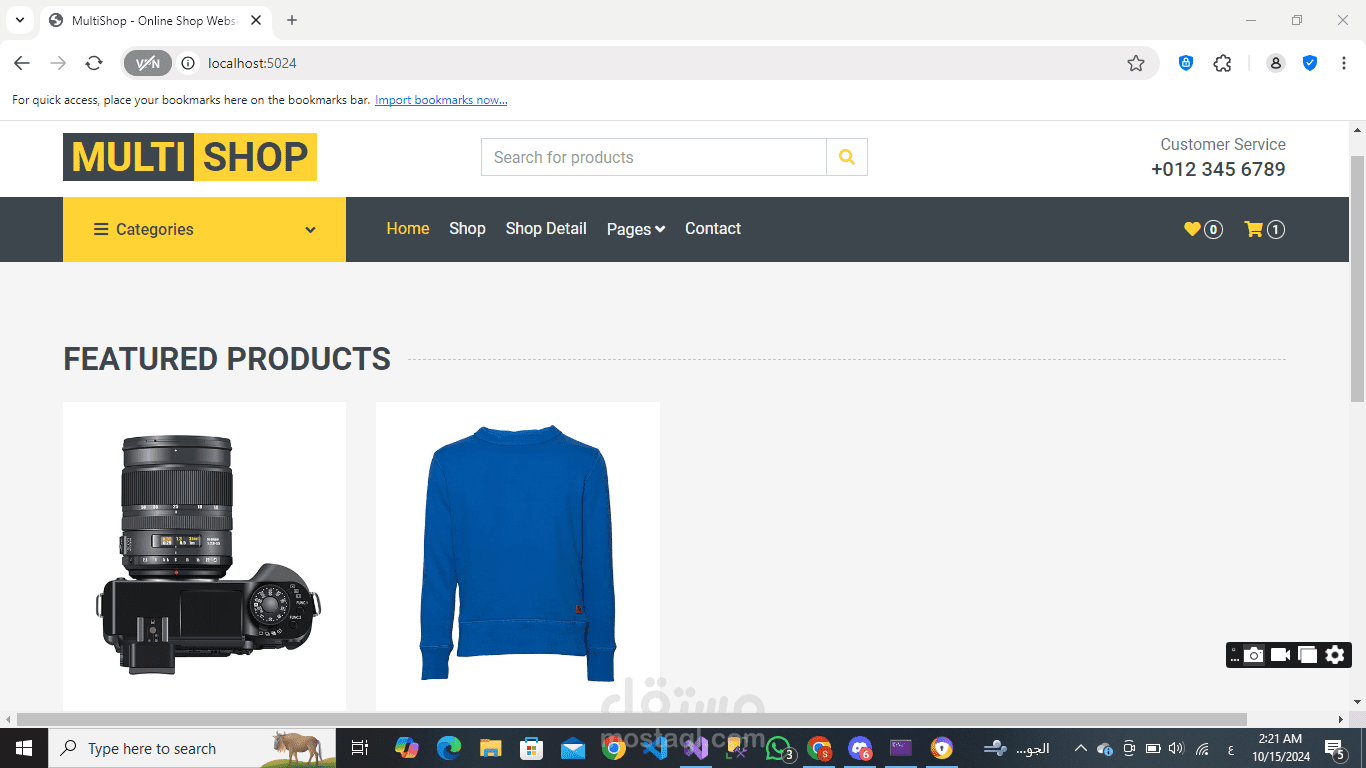The height and width of the screenshot is (768, 1366).
Task: Open the wishlist heart icon
Action: click(1192, 229)
